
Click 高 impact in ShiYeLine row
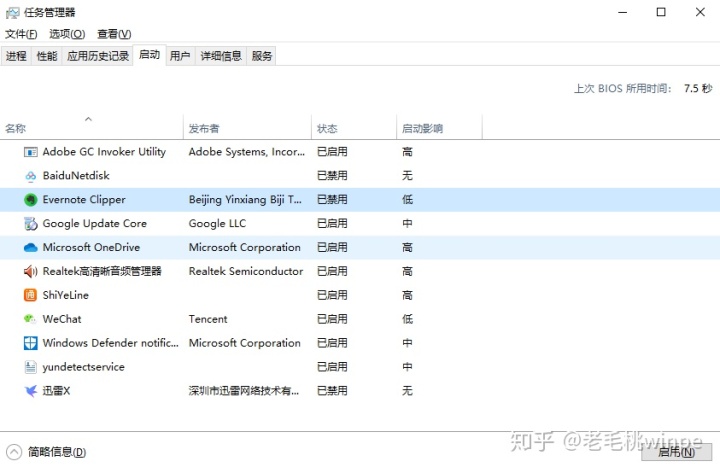click(407, 295)
